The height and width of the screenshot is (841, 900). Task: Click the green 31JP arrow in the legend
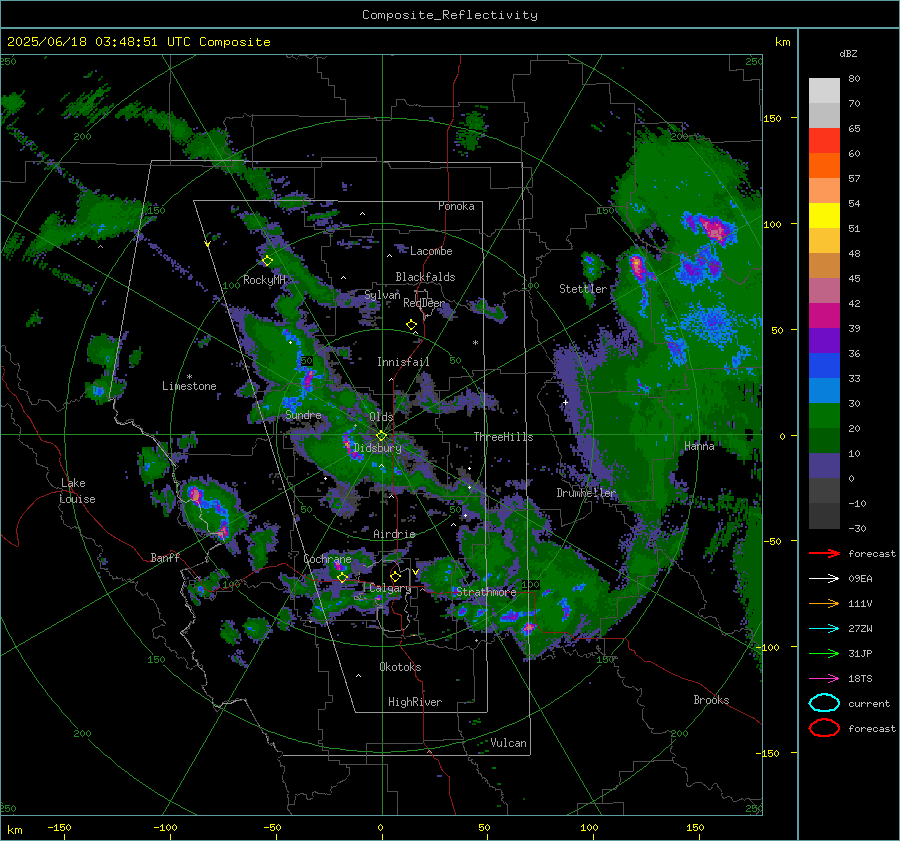[824, 653]
